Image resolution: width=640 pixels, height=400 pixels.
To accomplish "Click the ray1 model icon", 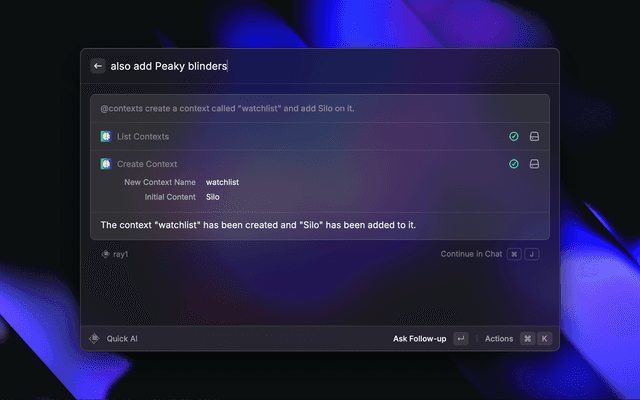I will [105, 254].
